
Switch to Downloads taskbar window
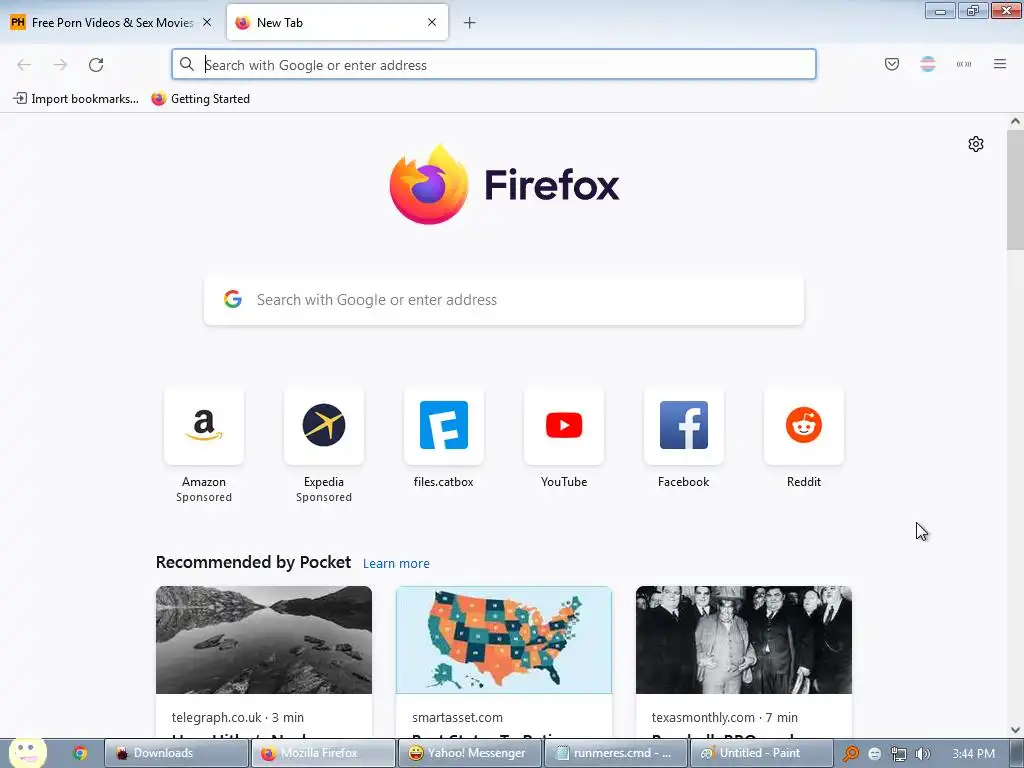(x=176, y=753)
